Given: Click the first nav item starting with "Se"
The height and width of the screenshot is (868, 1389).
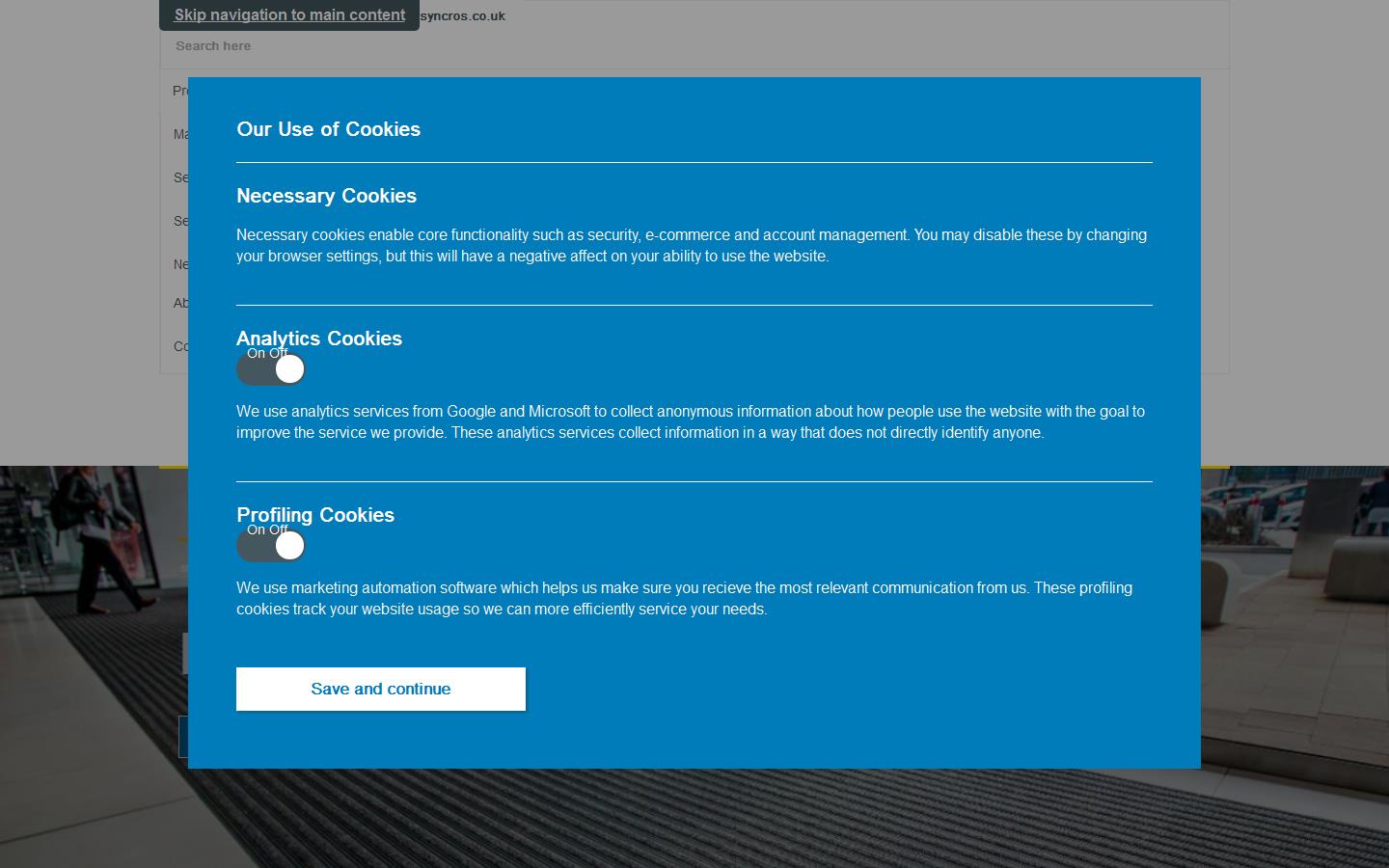Looking at the screenshot, I should [179, 177].
